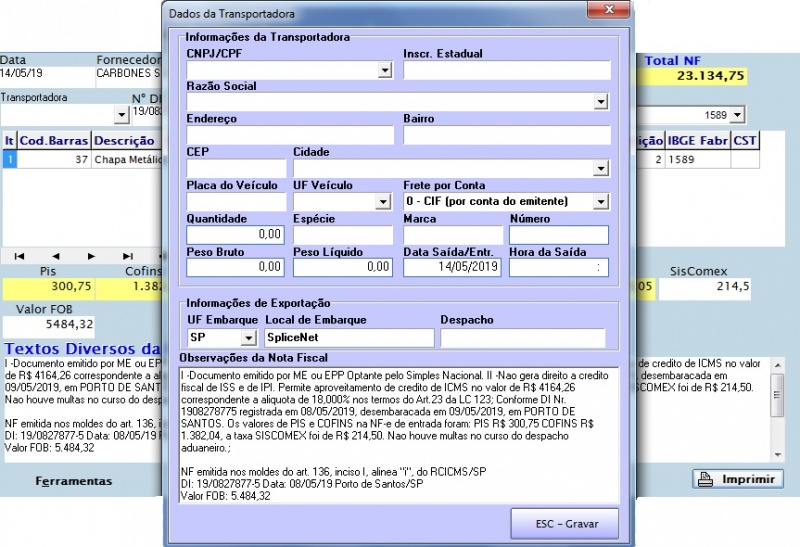Expand the UF Veículo dropdown

click(383, 202)
